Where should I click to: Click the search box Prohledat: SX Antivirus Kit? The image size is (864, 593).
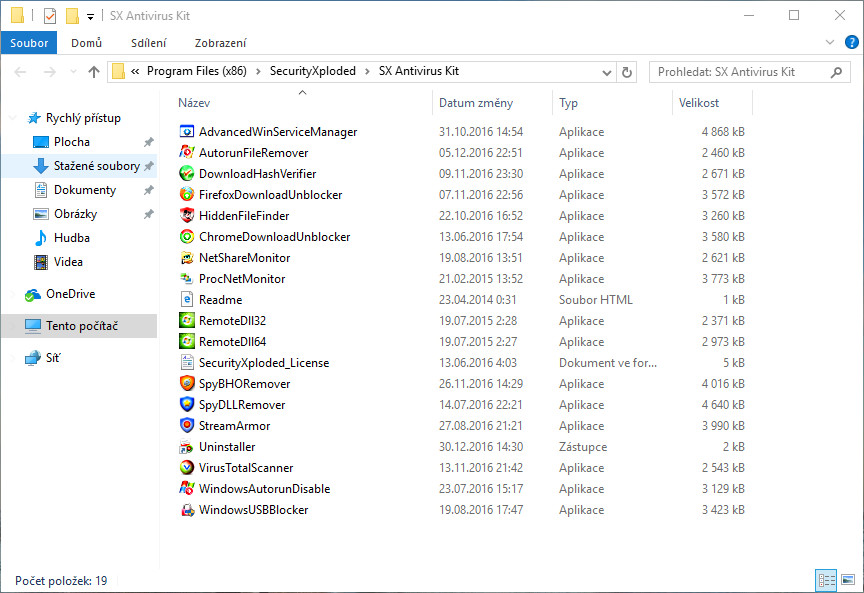point(750,72)
